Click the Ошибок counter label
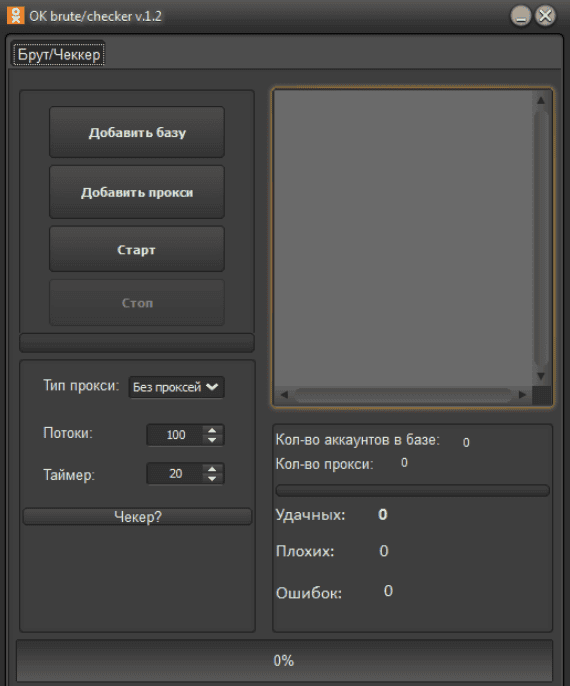570x686 pixels. [309, 593]
